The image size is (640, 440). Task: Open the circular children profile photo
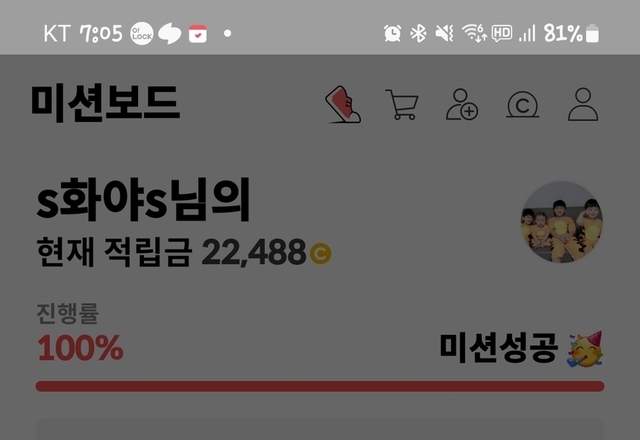point(562,222)
